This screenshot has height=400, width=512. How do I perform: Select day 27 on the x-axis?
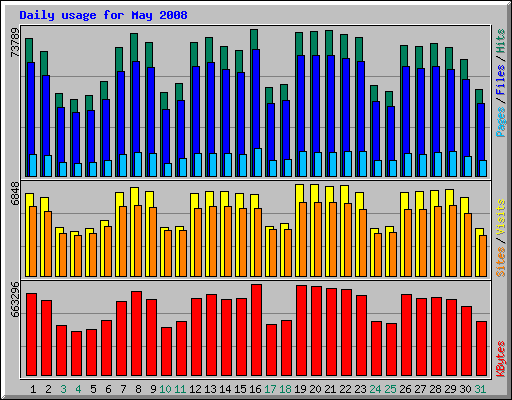(x=420, y=389)
